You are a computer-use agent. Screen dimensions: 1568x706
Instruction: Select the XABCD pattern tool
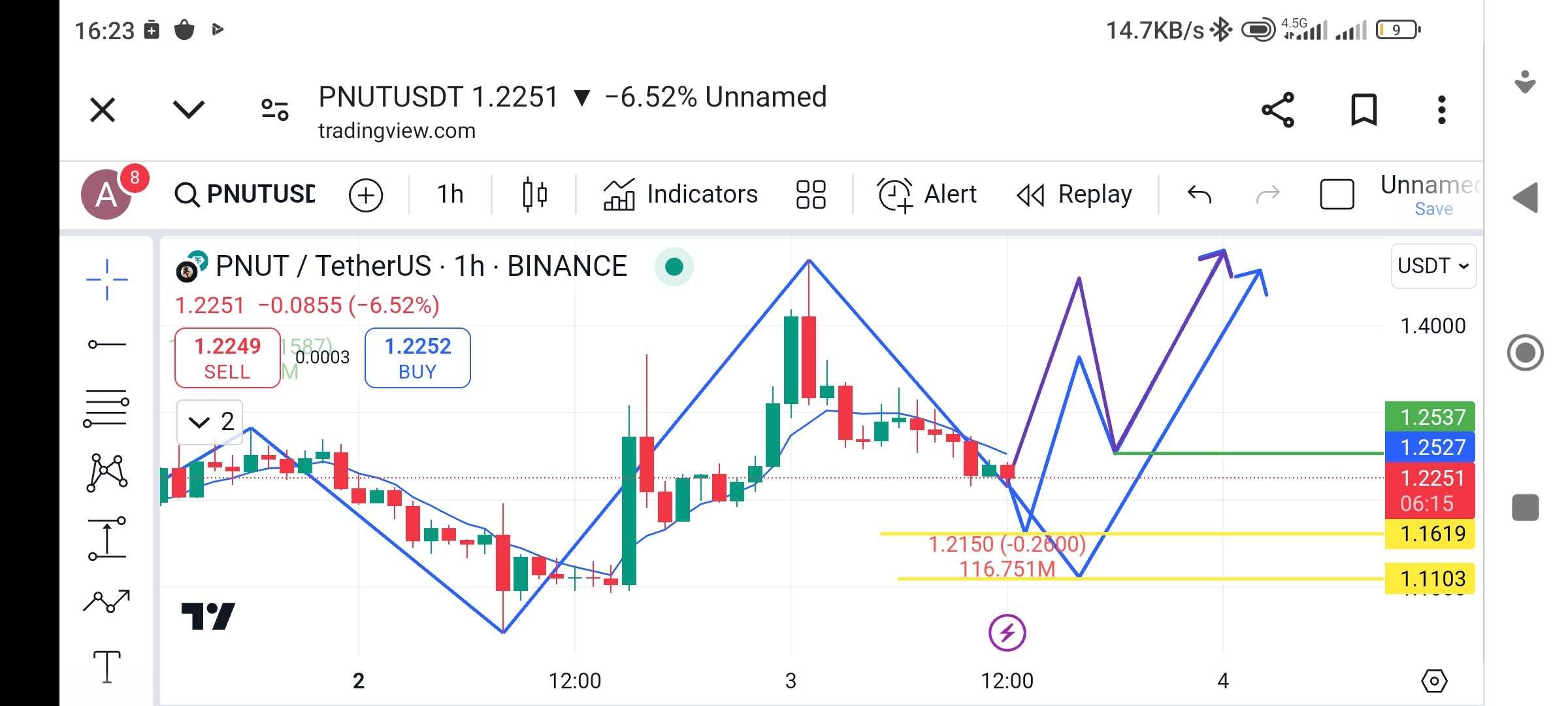coord(106,472)
